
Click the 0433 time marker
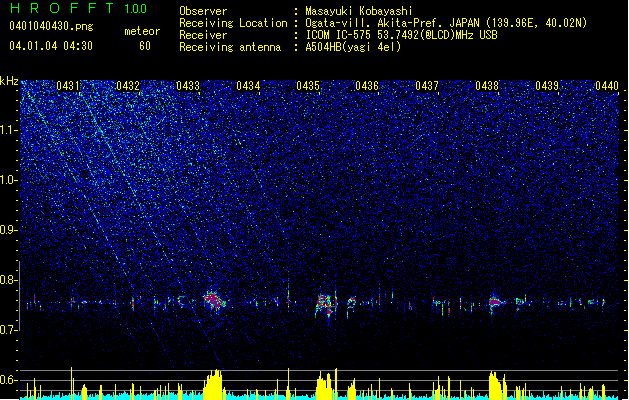pyautogui.click(x=188, y=86)
